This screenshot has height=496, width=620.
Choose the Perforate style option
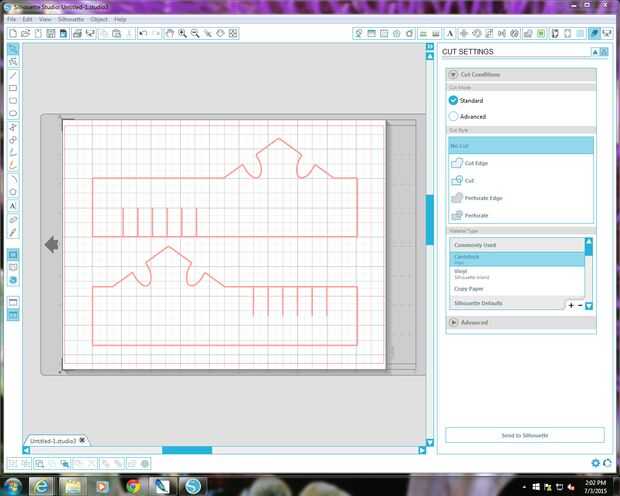[521, 215]
